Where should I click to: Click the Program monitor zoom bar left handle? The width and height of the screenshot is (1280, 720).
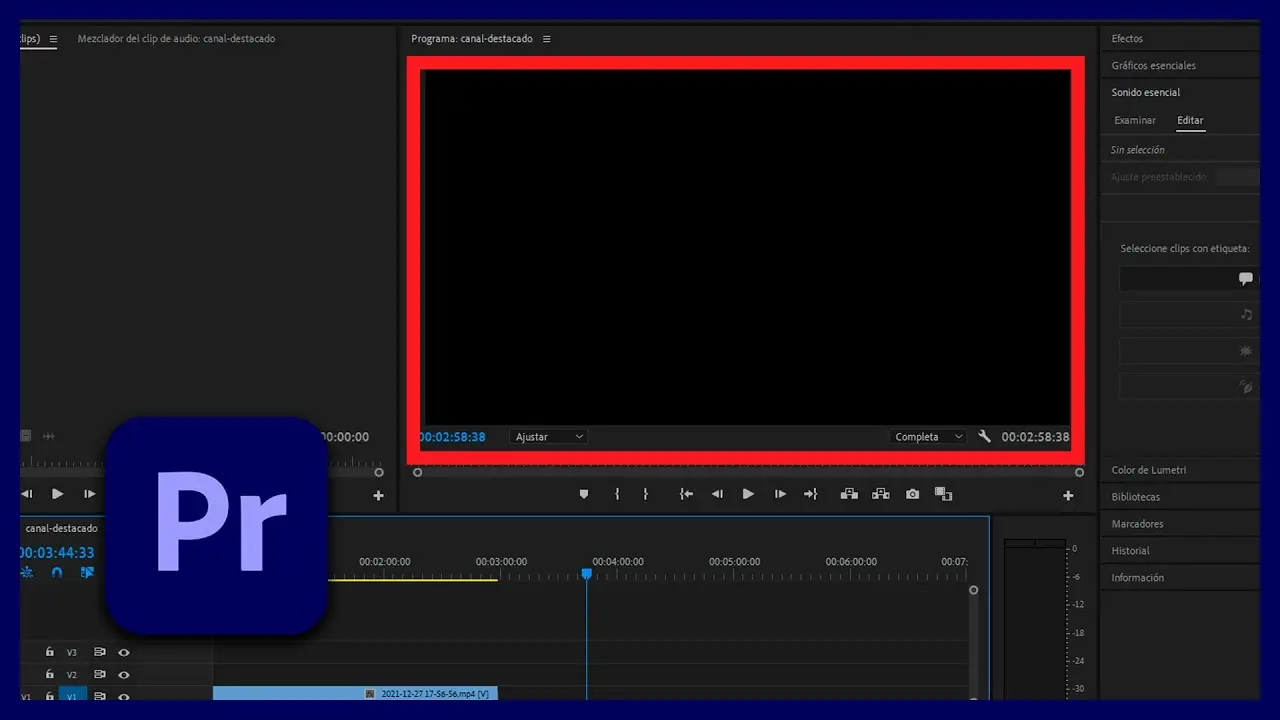417,472
